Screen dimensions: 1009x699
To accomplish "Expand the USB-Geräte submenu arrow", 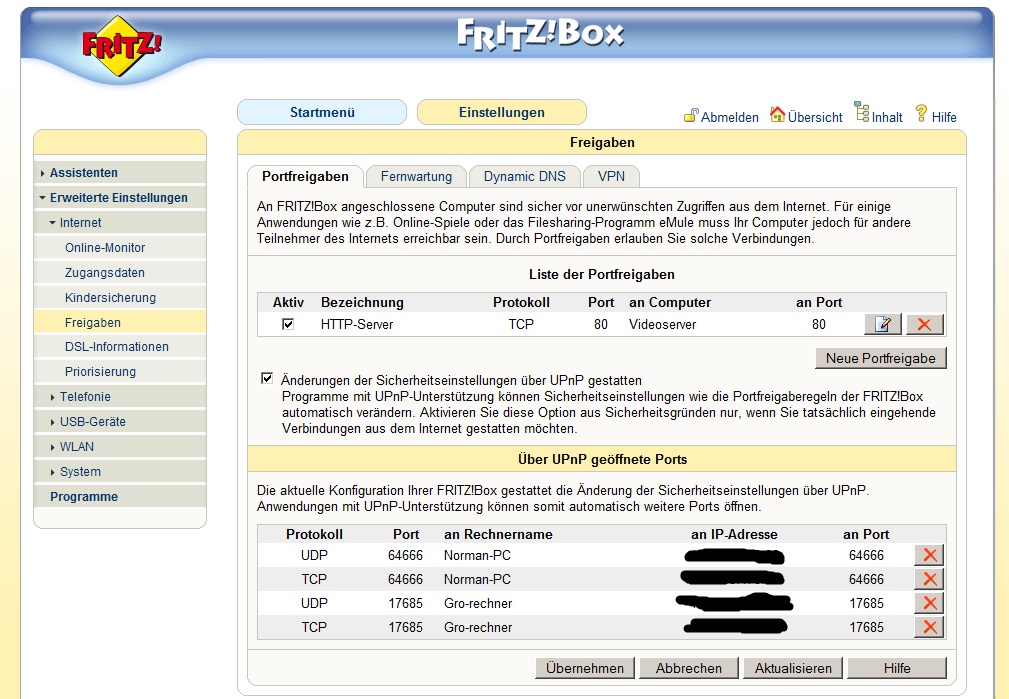I will tap(53, 423).
